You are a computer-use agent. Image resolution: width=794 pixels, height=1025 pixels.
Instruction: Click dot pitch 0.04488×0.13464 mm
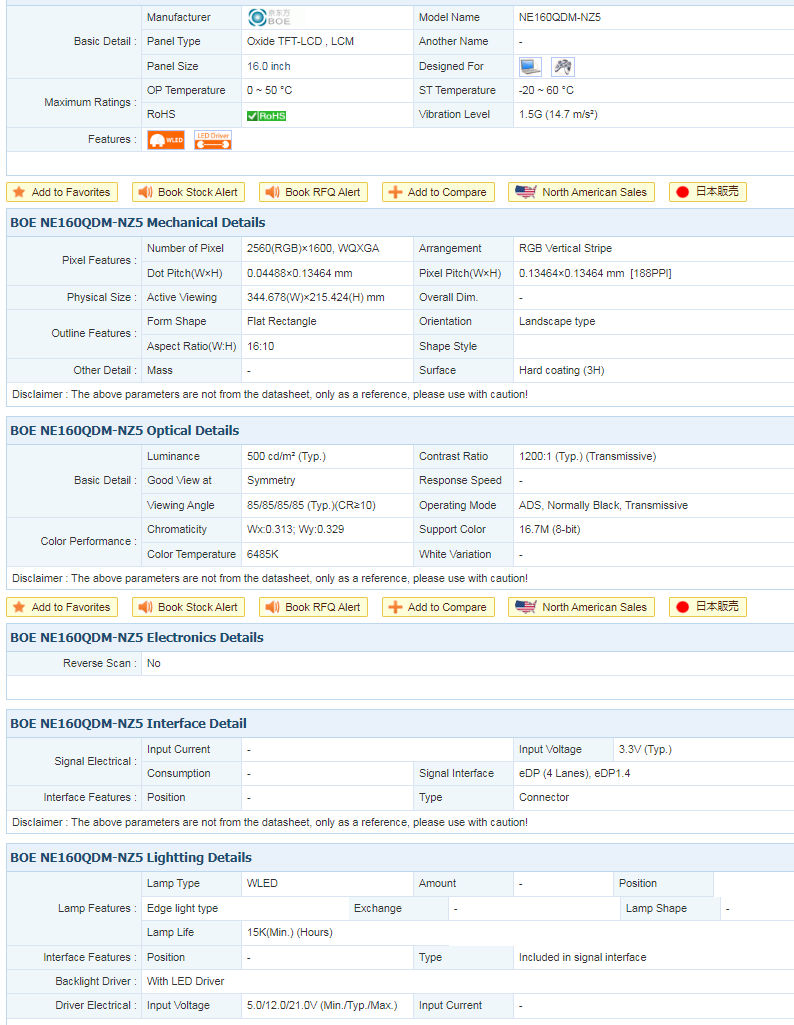point(299,273)
